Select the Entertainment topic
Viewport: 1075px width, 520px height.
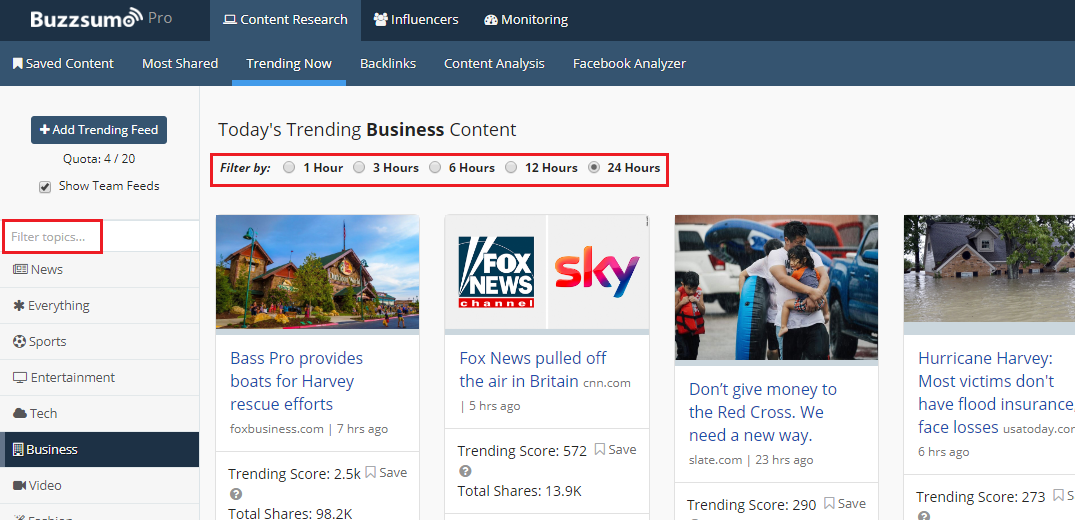click(x=99, y=377)
